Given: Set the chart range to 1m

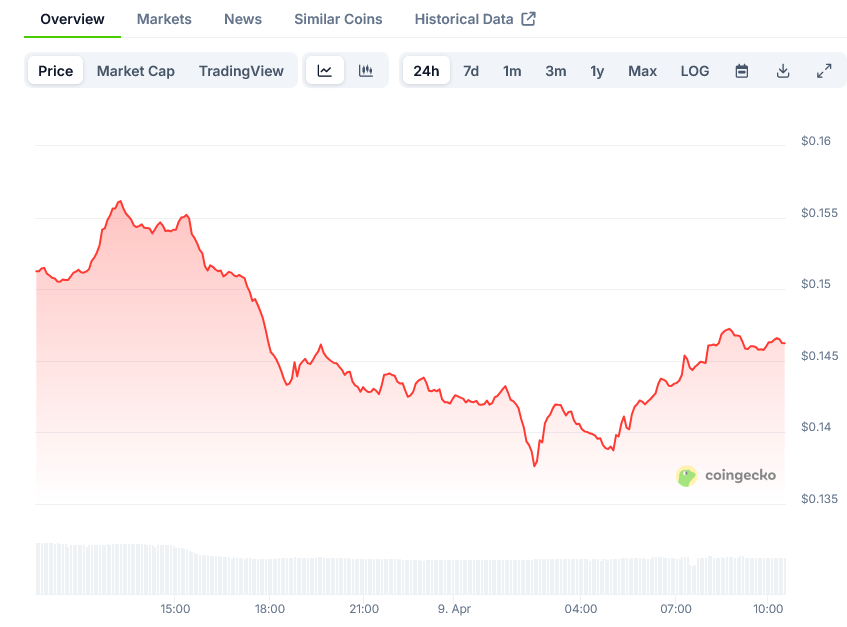Looking at the screenshot, I should tap(512, 71).
